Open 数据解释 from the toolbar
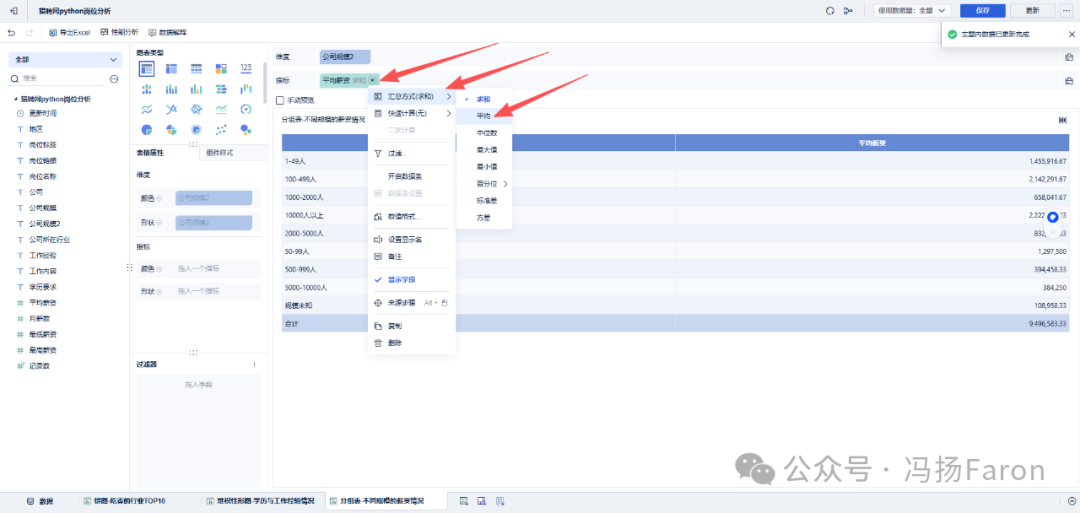The width and height of the screenshot is (1080, 513). (167, 32)
